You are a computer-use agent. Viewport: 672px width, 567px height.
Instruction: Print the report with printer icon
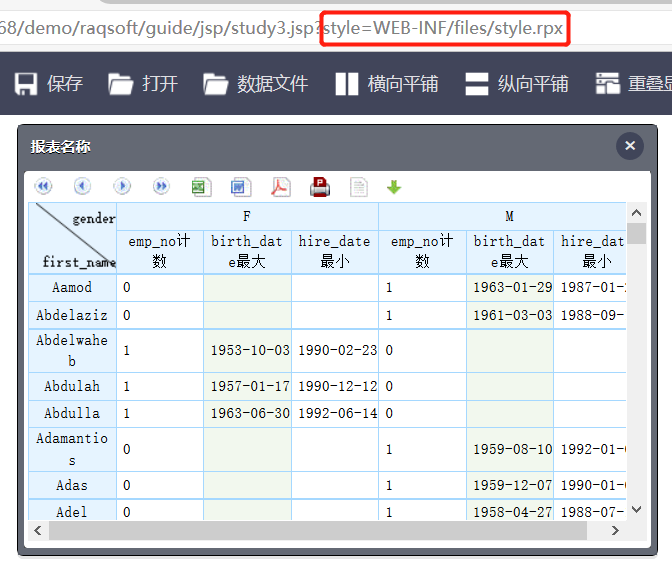pos(320,186)
